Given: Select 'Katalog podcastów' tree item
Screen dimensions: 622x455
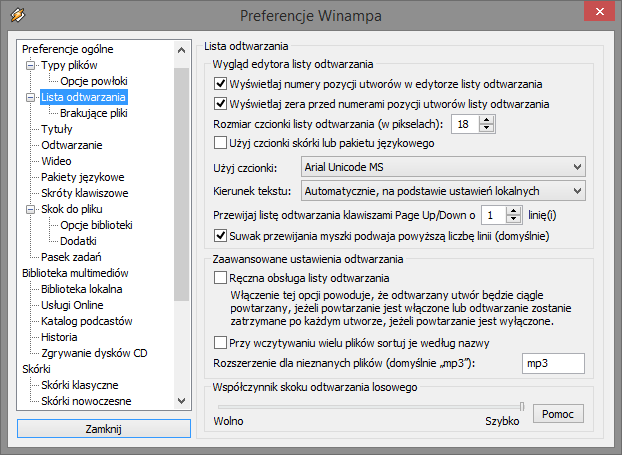Looking at the screenshot, I should (87, 321).
